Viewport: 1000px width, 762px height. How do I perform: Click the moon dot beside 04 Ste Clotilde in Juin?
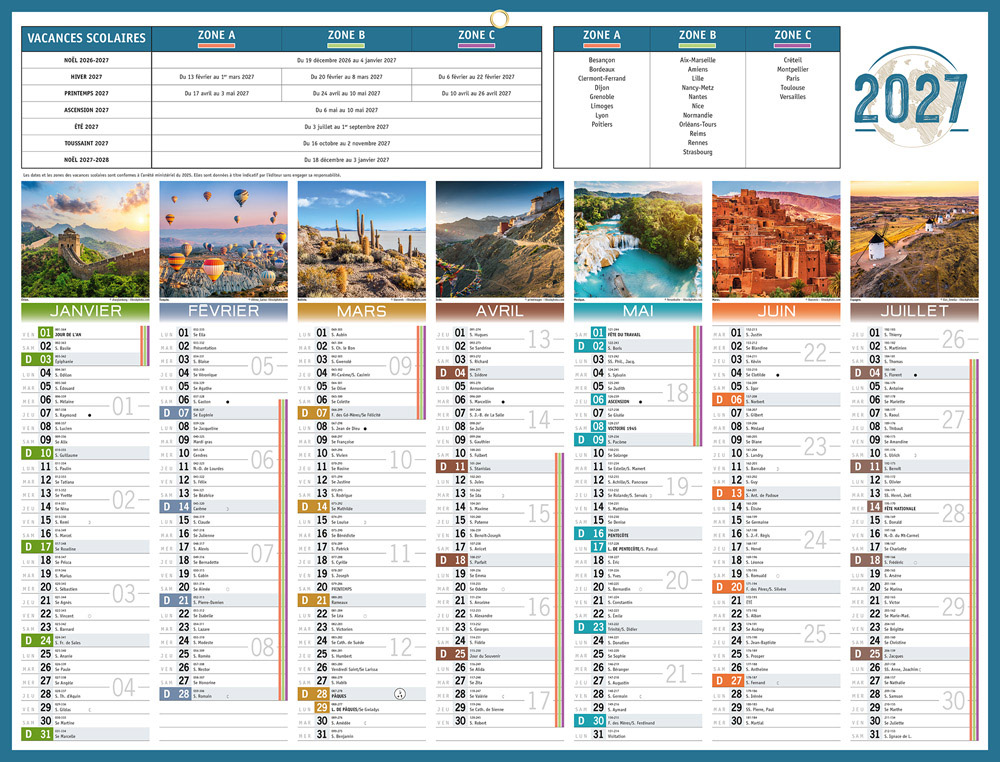coord(777,375)
